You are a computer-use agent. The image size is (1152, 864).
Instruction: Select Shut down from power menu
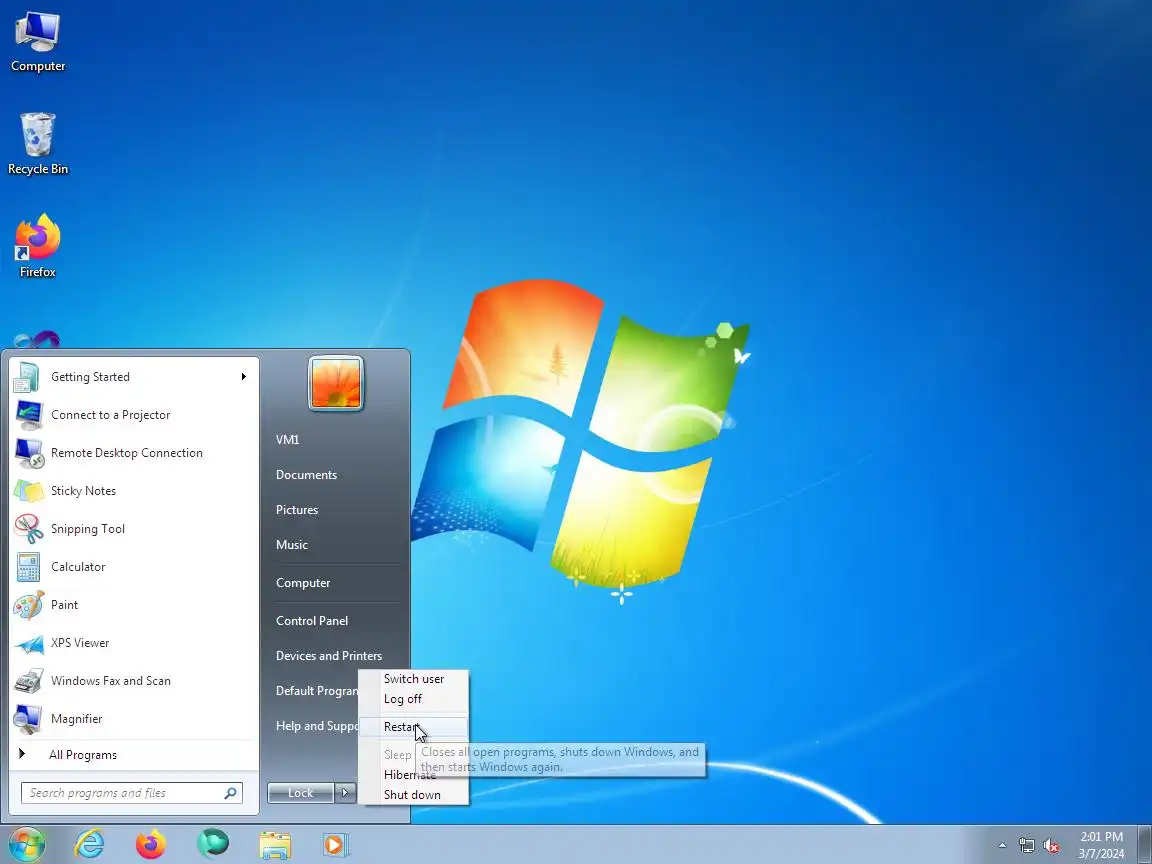tap(412, 794)
